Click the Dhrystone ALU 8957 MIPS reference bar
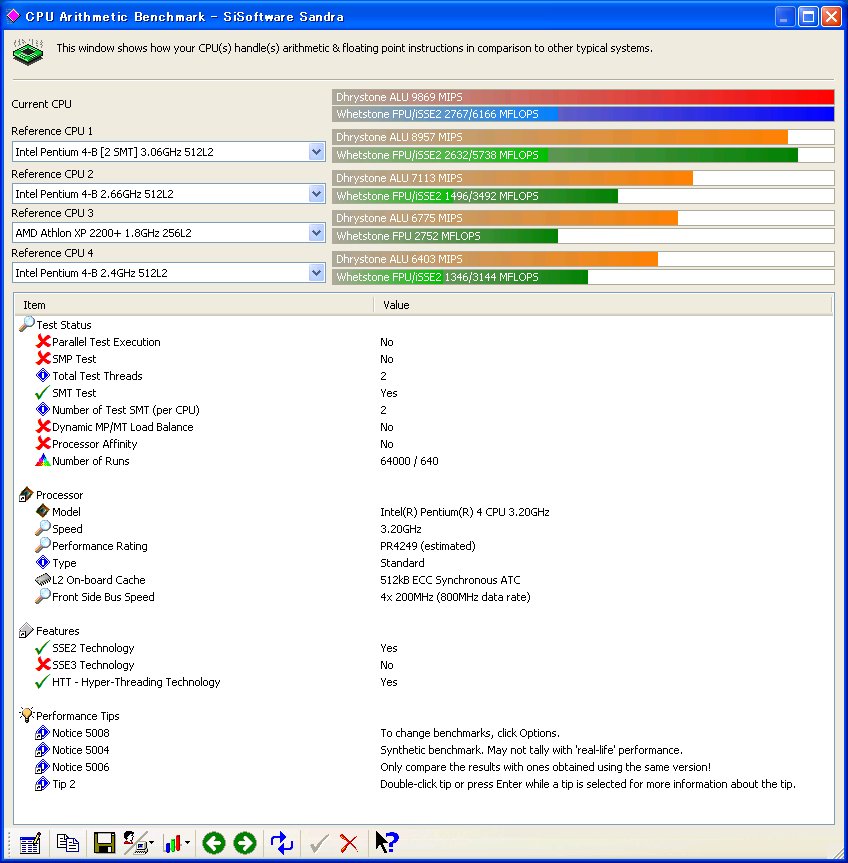 point(583,137)
